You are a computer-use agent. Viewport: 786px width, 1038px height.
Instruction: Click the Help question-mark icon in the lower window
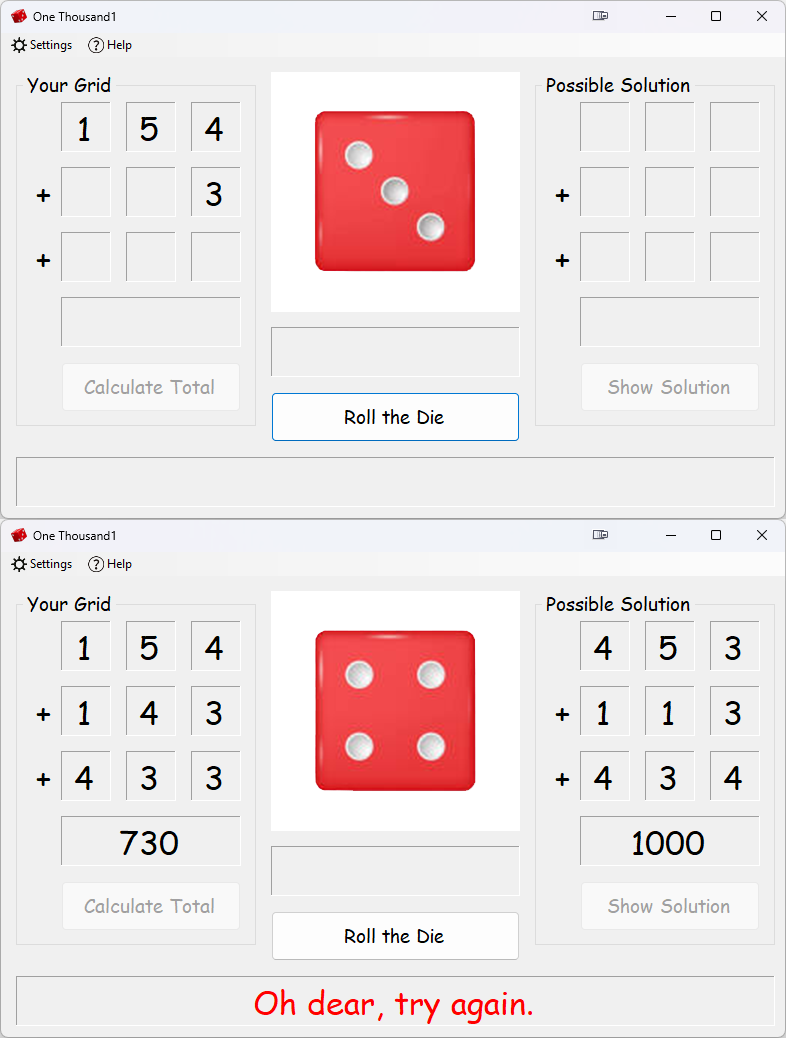pos(96,564)
